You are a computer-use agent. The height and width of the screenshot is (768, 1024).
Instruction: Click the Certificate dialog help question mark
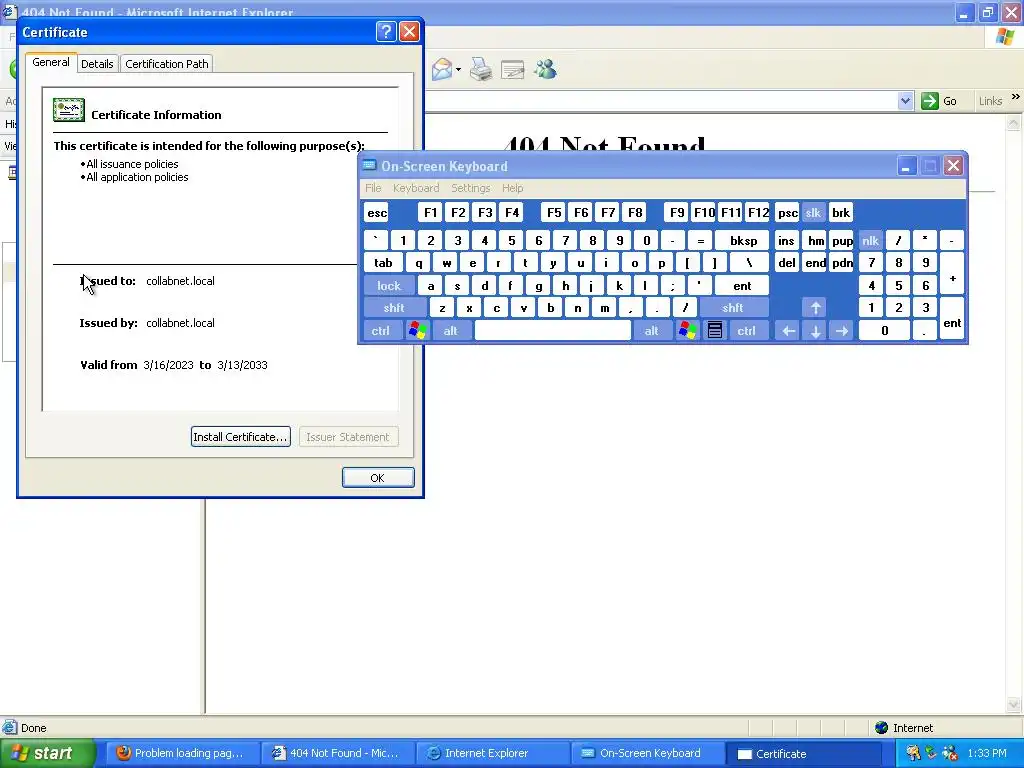pos(386,31)
